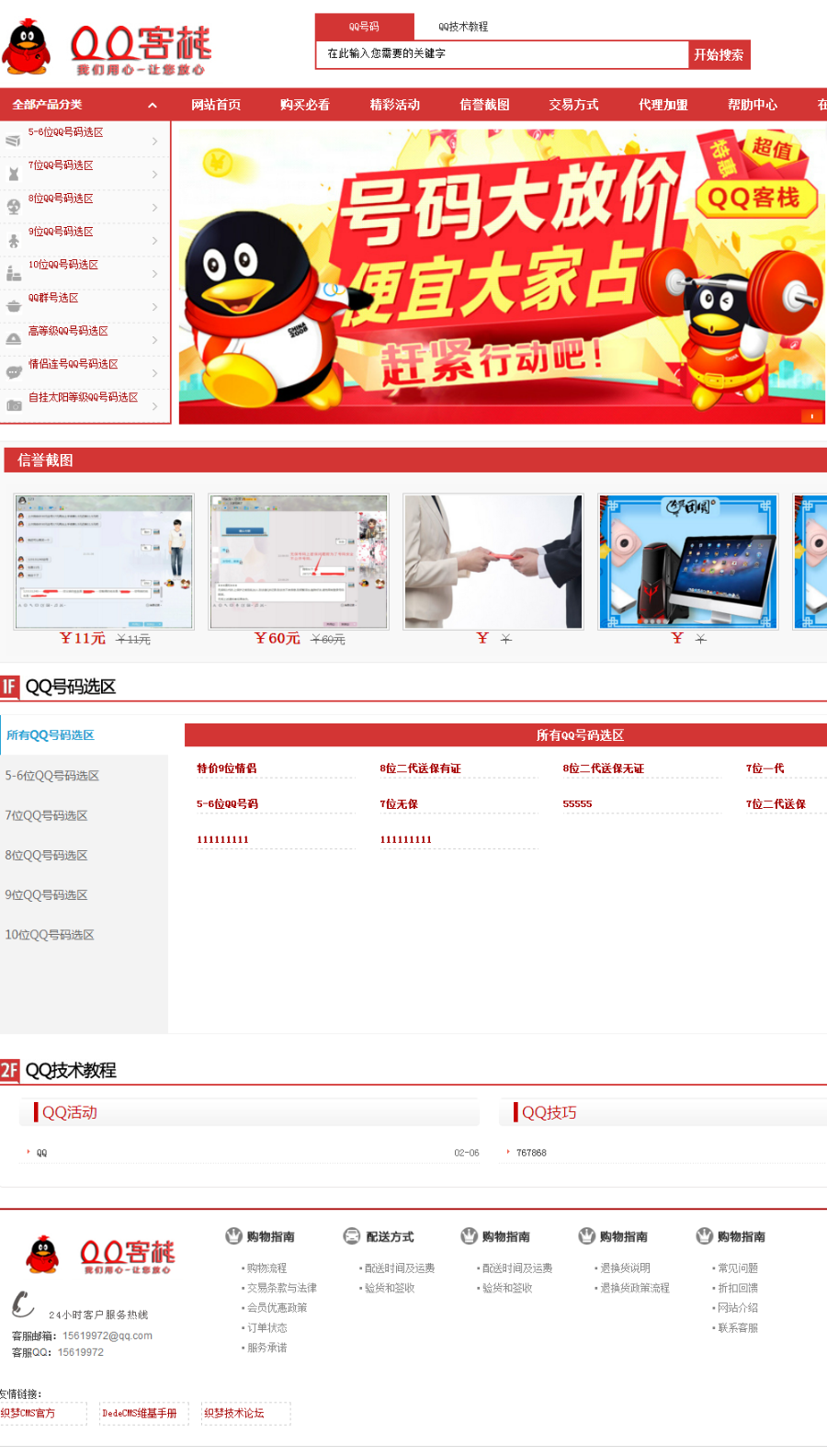Open the 7位二代送保 link
The height and width of the screenshot is (1456, 827).
click(776, 804)
